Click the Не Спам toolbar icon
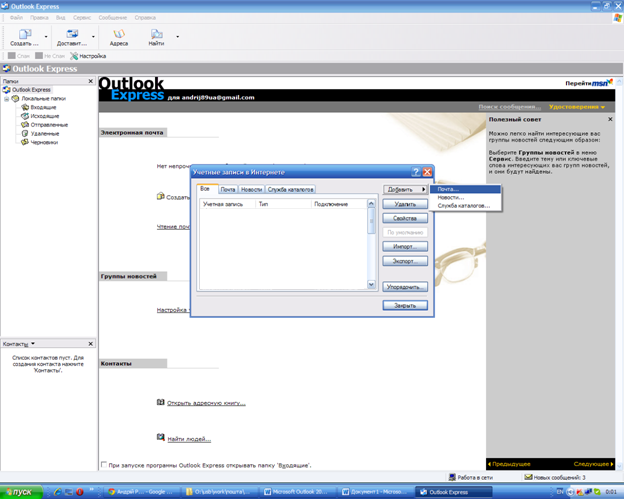Image resolution: width=624 pixels, height=499 pixels. (39, 56)
